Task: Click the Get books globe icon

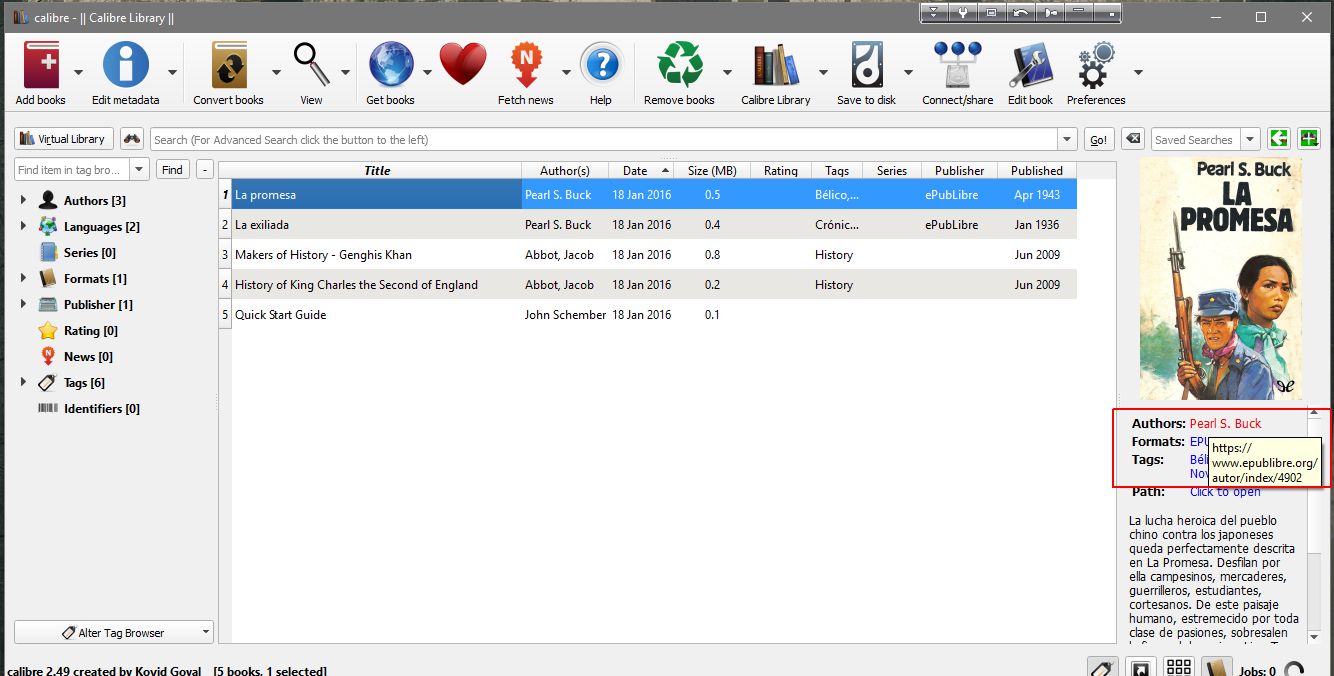Action: 391,66
